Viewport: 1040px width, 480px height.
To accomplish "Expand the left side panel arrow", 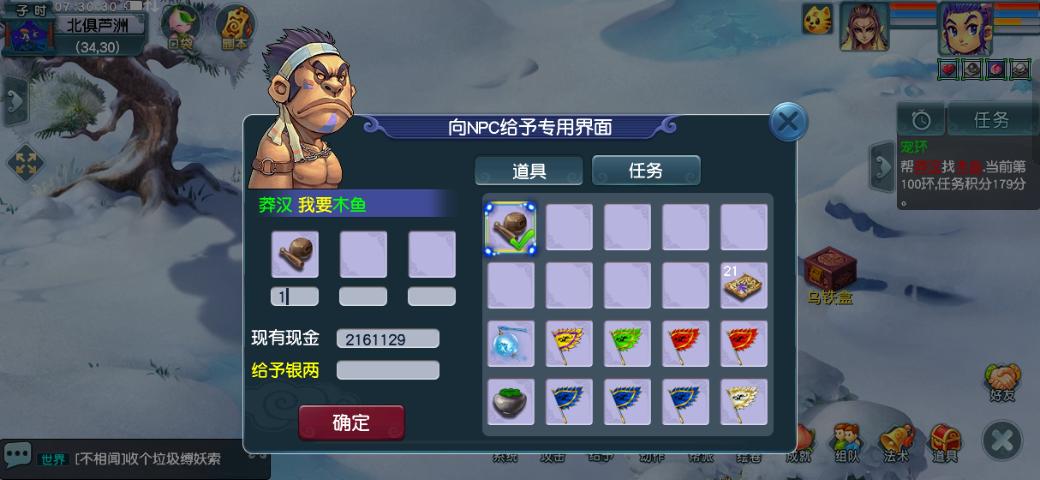I will click(x=15, y=101).
